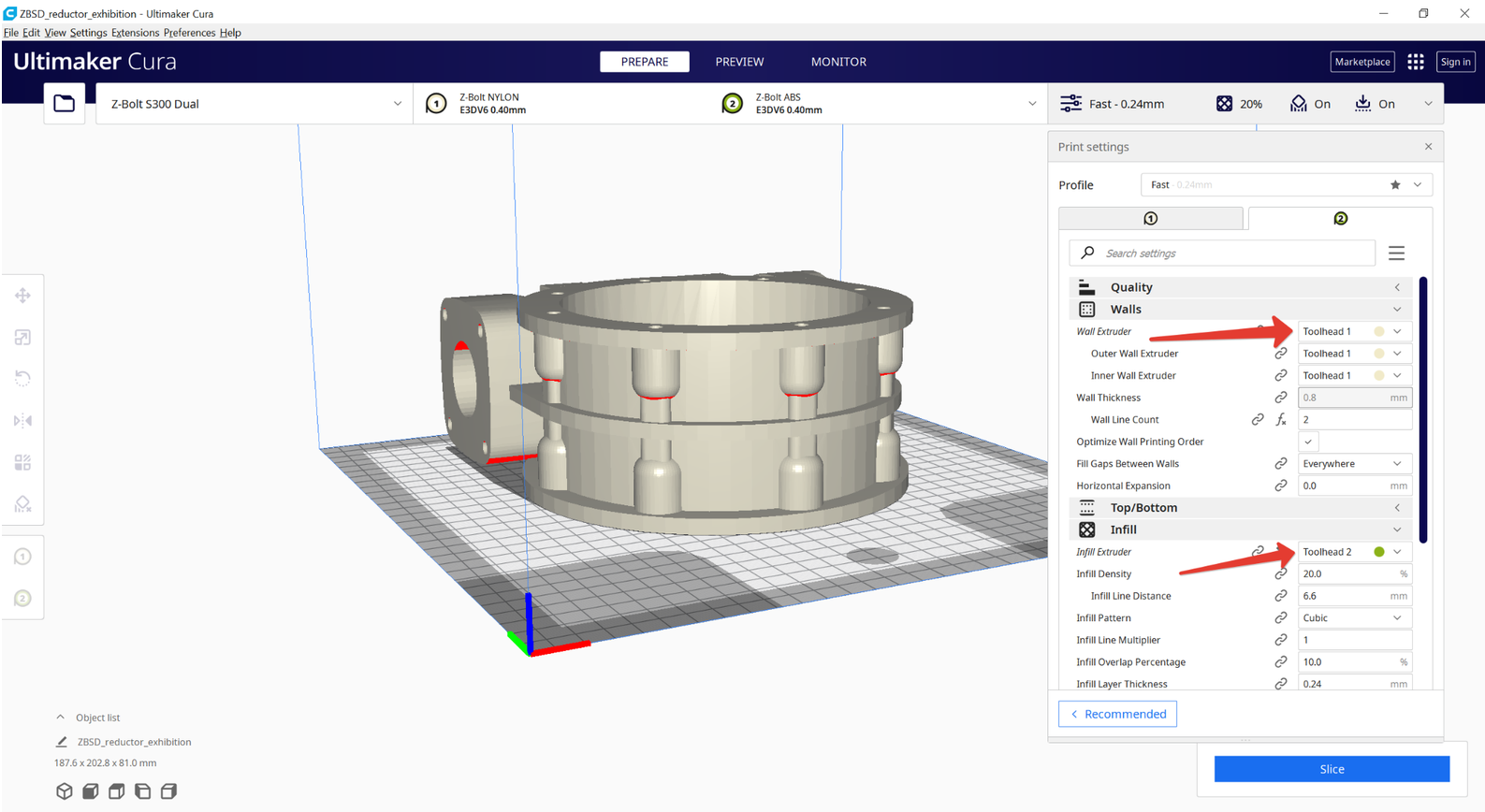The image size is (1485, 812).
Task: Close the Print settings panel
Action: (x=1428, y=147)
